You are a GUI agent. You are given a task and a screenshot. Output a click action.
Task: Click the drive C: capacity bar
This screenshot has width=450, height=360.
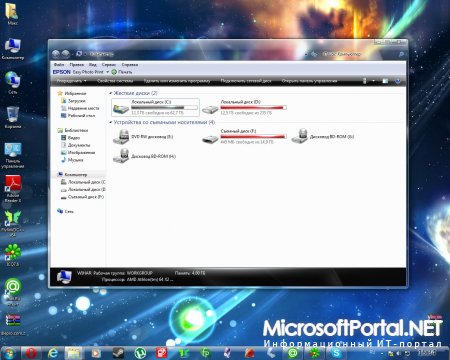click(164, 107)
